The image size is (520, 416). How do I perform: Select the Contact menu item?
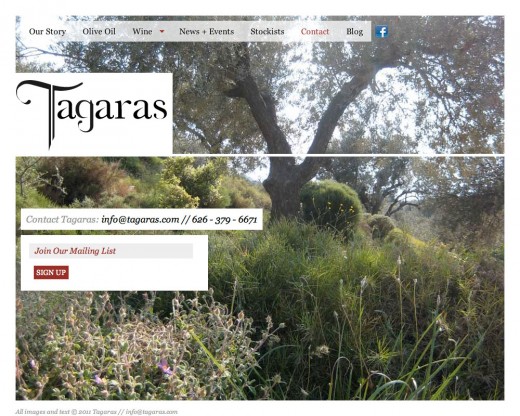(315, 32)
